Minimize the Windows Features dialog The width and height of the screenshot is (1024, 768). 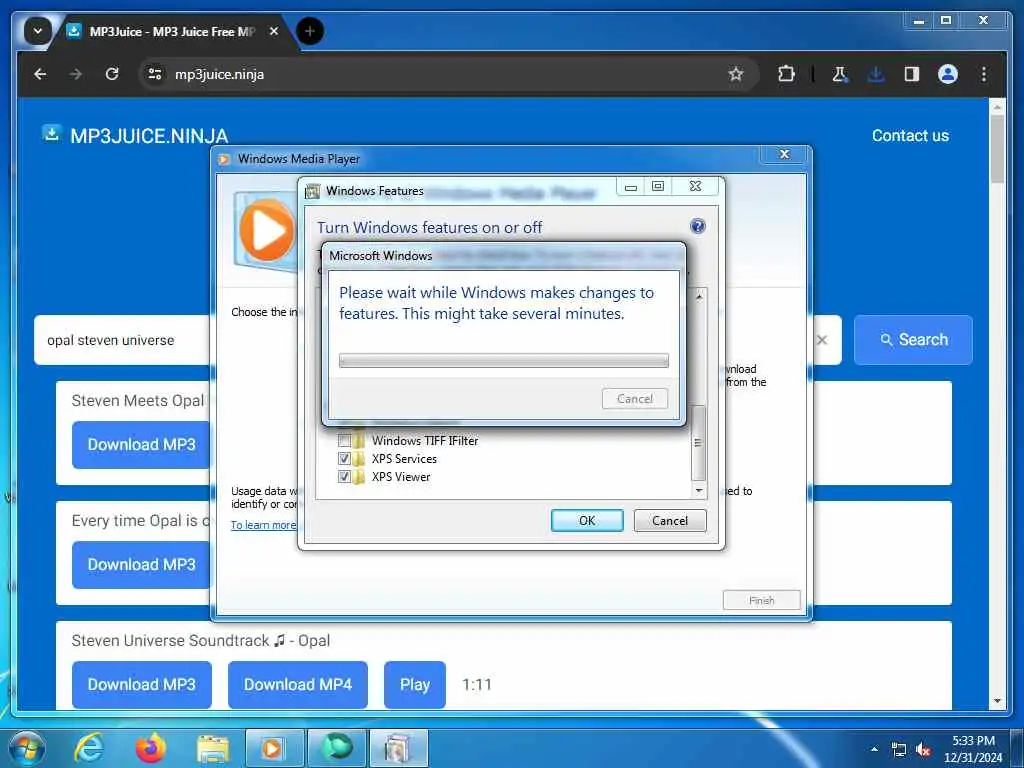pyautogui.click(x=630, y=187)
